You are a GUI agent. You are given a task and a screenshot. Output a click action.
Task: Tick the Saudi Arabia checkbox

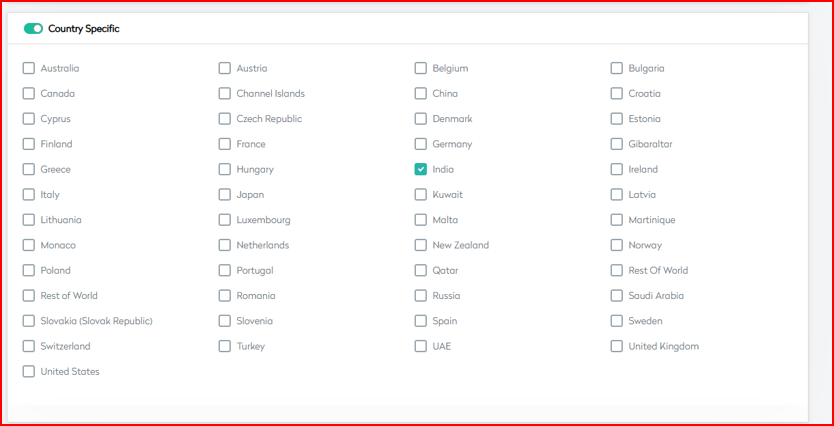coord(617,296)
